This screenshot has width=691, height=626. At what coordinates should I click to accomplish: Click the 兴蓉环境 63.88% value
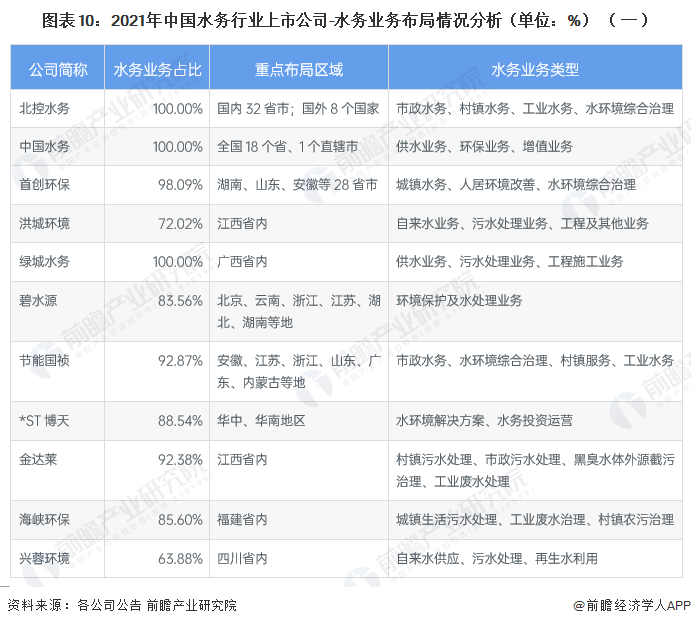180,558
